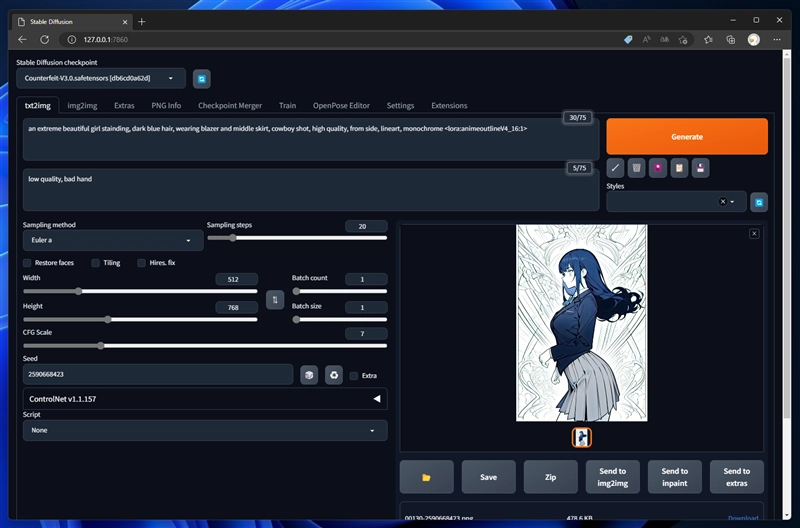Open the PNG Info tab
Viewport: 800px width, 528px height.
166,106
